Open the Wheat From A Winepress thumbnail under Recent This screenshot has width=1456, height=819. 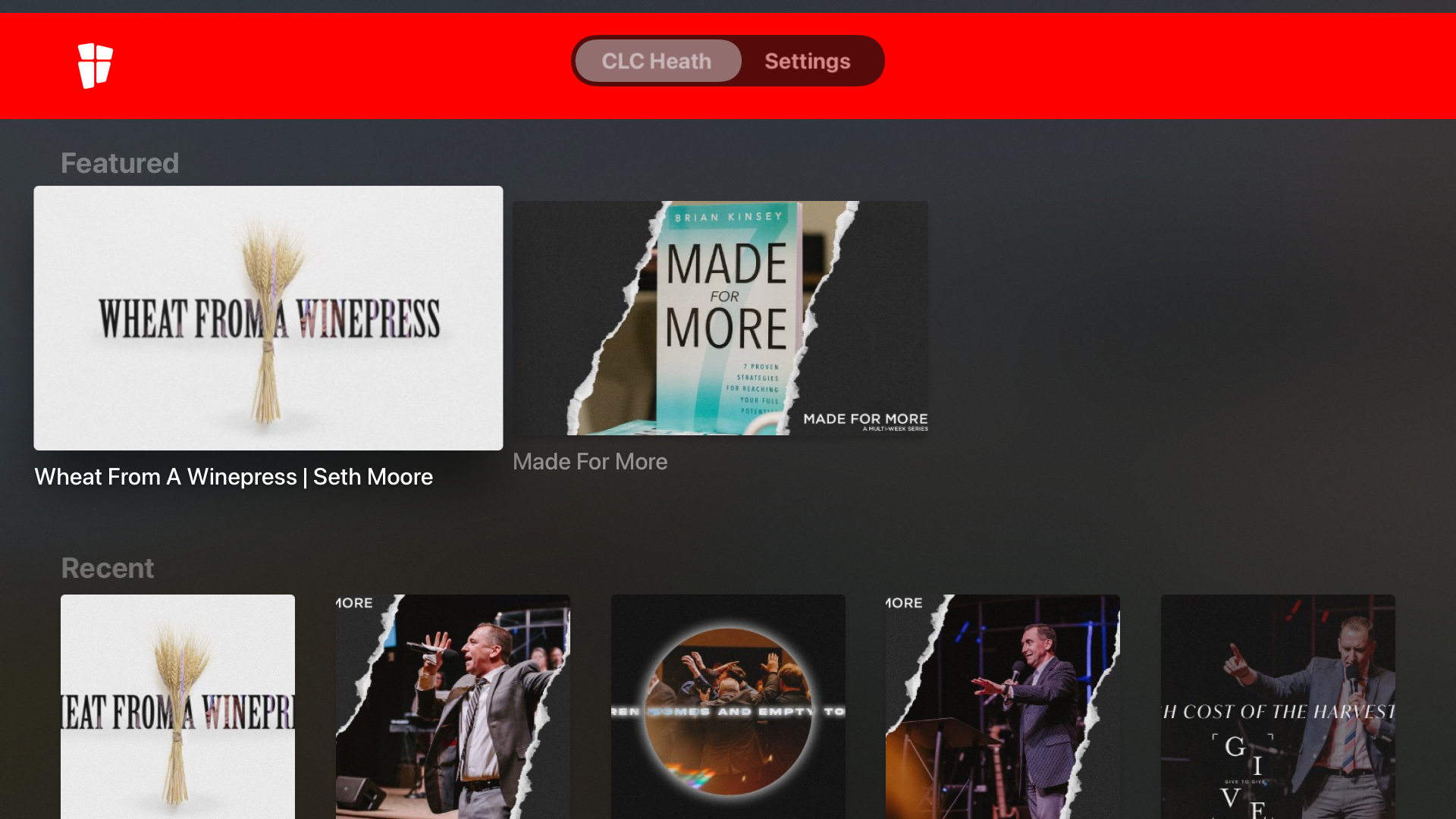pos(177,707)
